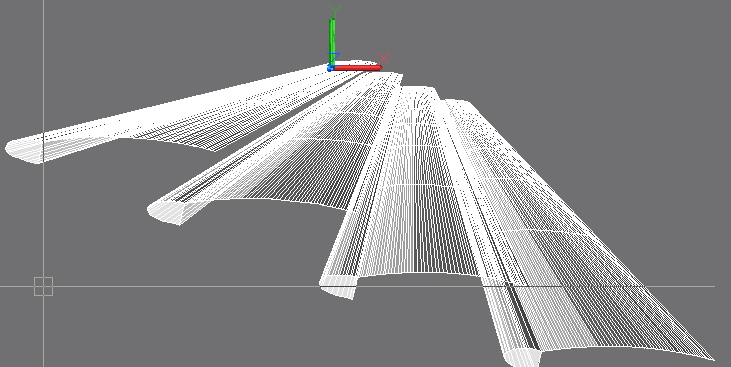Screen dimensions: 731x367
Task: Click the green Y axis of the UCS icon
Action: [332, 42]
